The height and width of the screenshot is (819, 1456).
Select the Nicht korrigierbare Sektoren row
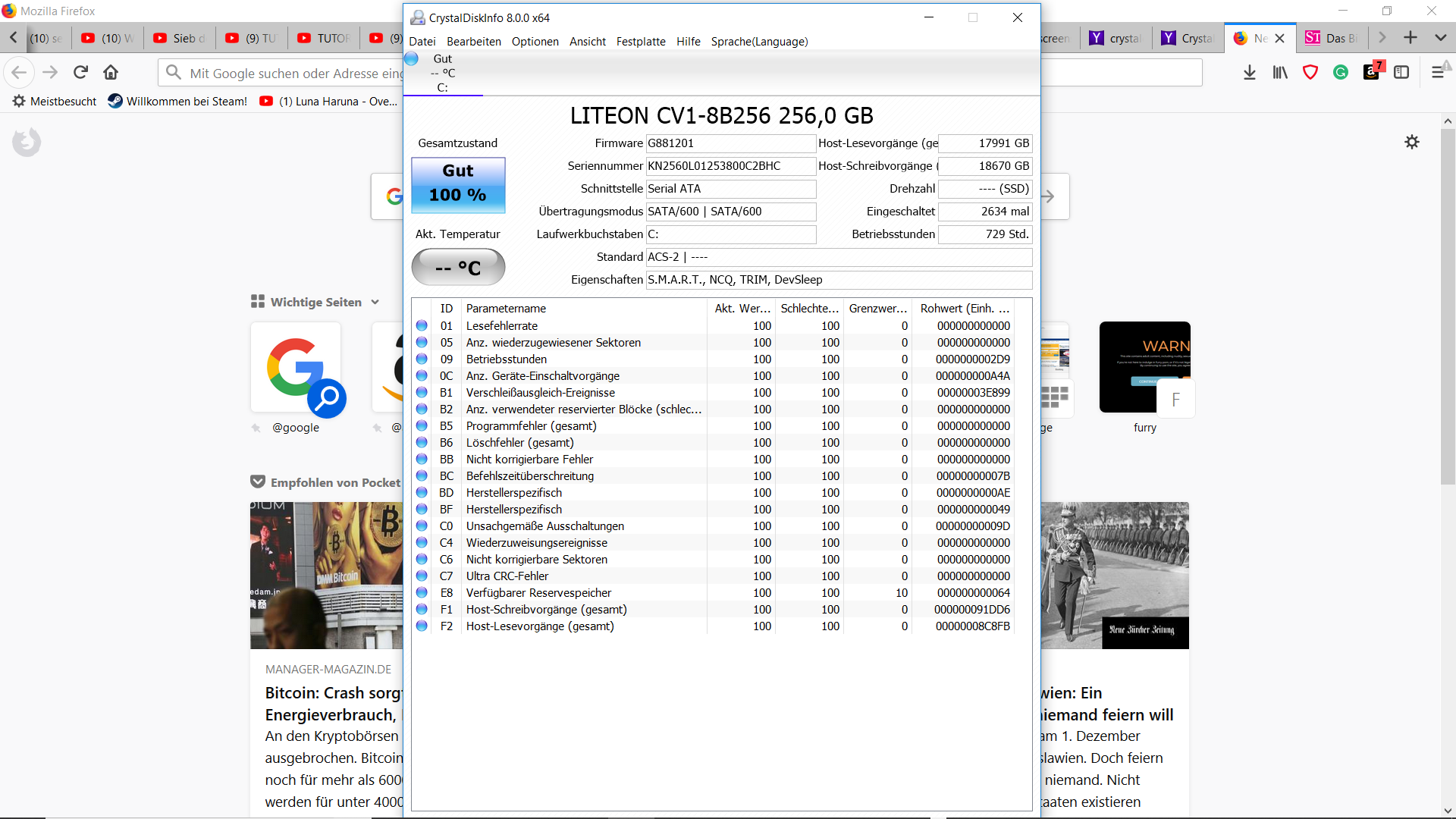pos(714,560)
